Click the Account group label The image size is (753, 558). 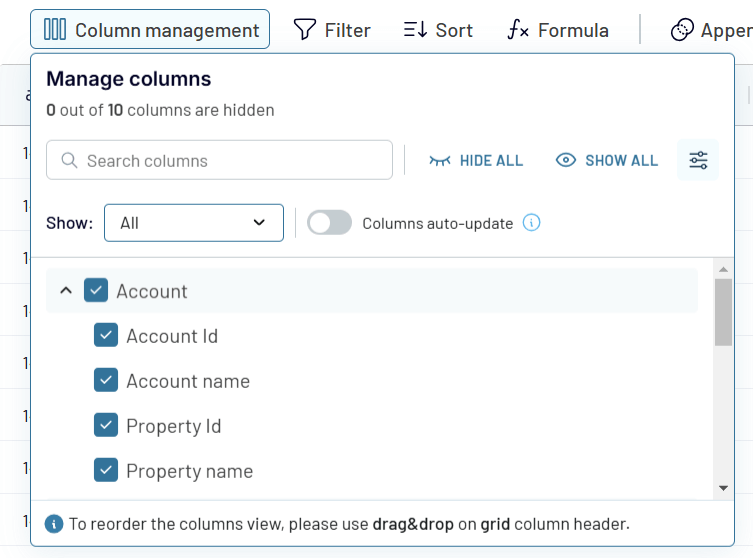[152, 291]
